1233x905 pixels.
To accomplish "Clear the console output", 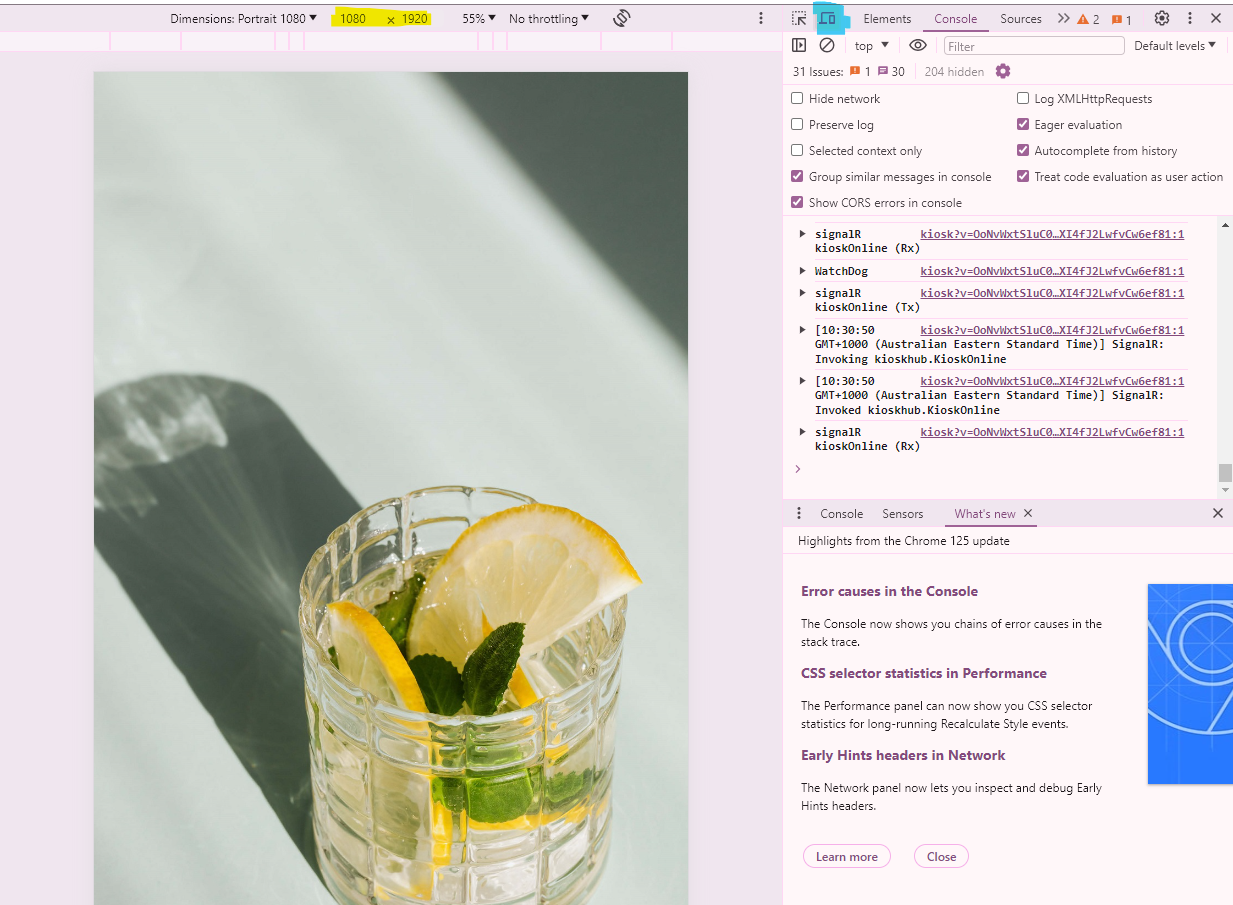I will coord(826,45).
